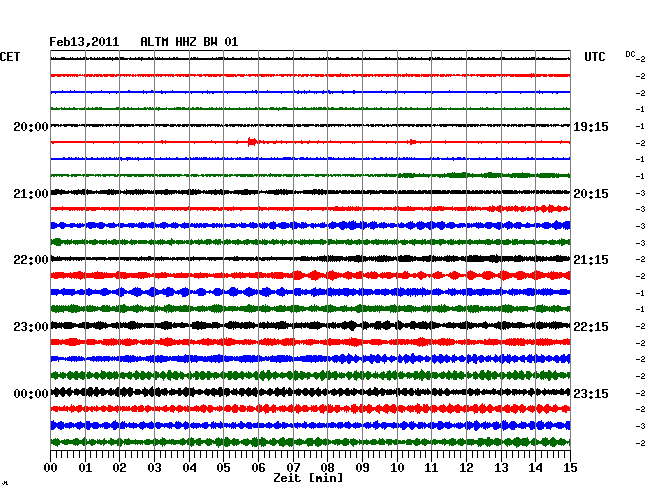Select the DC value beside the 21:15 label
The height and width of the screenshot is (494, 650).
(x=640, y=259)
